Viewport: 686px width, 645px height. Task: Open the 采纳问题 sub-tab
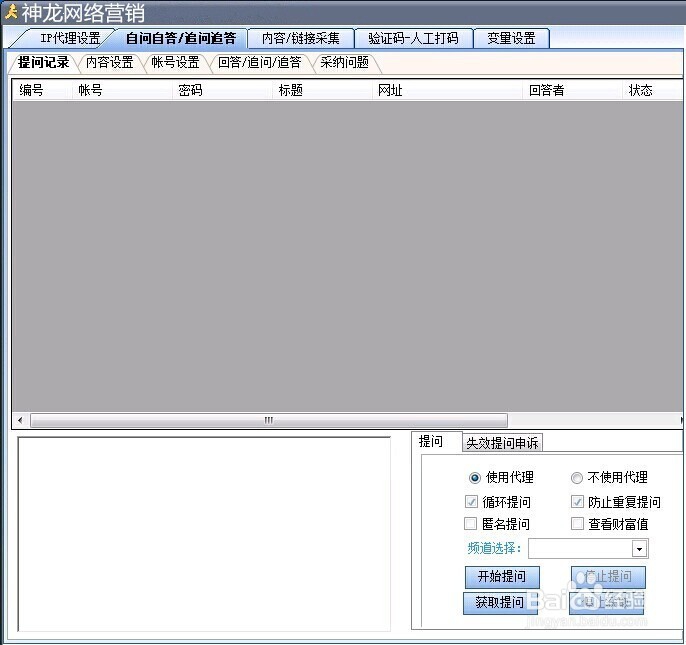click(344, 63)
